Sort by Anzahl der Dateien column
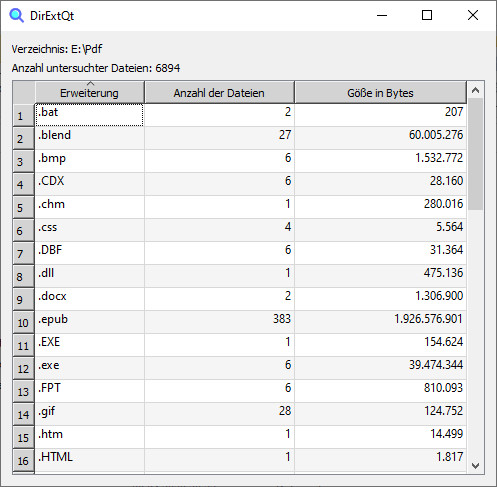Image resolution: width=497 pixels, height=487 pixels. tap(219, 92)
